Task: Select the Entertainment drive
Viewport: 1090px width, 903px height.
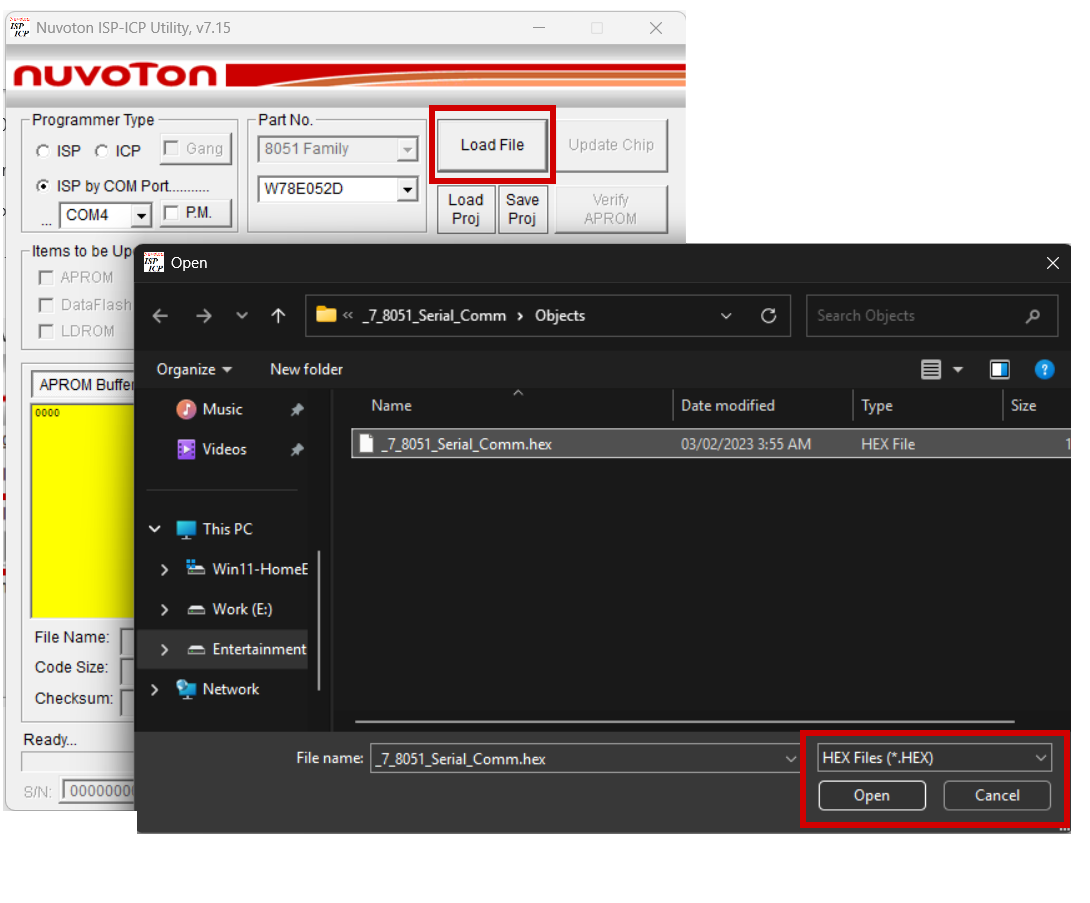Action: click(x=259, y=649)
